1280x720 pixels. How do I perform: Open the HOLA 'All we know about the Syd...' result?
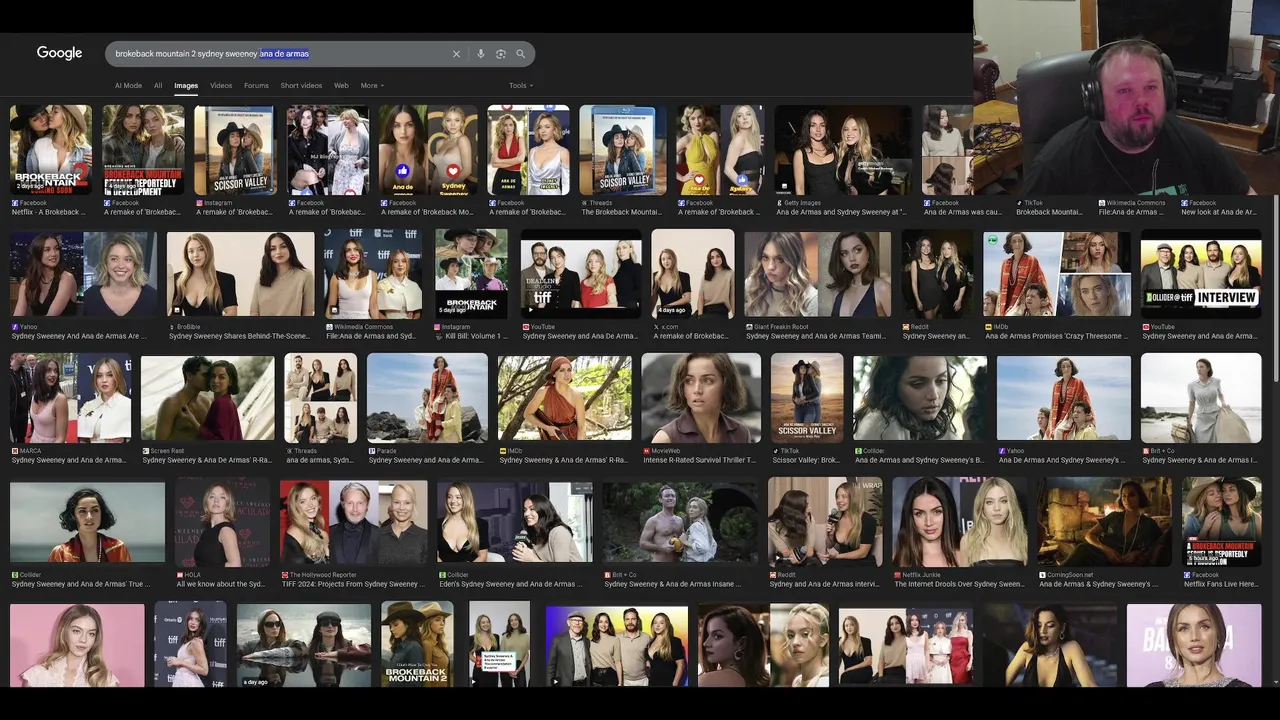point(222,521)
